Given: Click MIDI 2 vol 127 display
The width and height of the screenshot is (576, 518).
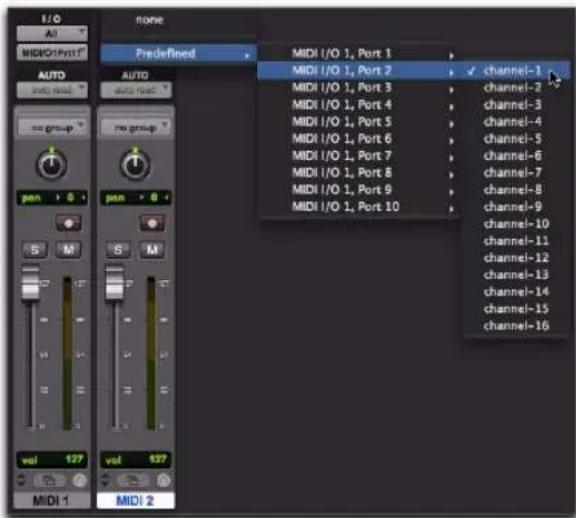Looking at the screenshot, I should (x=135, y=460).
